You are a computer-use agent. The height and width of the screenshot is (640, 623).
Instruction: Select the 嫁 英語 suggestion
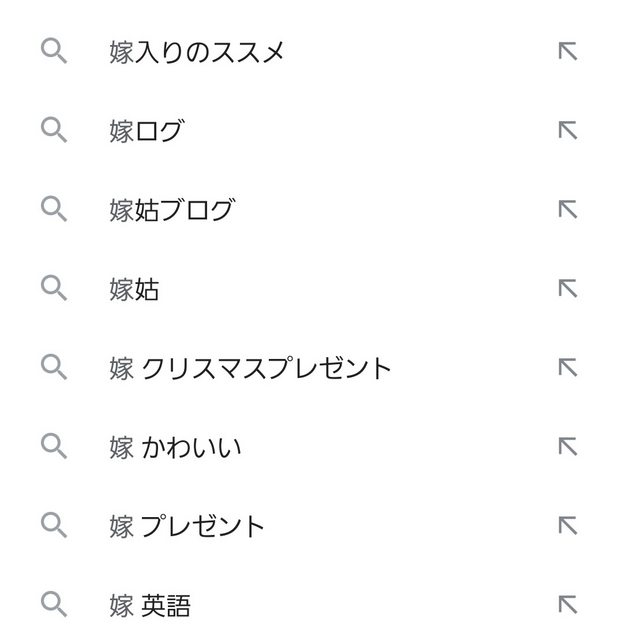pyautogui.click(x=150, y=605)
